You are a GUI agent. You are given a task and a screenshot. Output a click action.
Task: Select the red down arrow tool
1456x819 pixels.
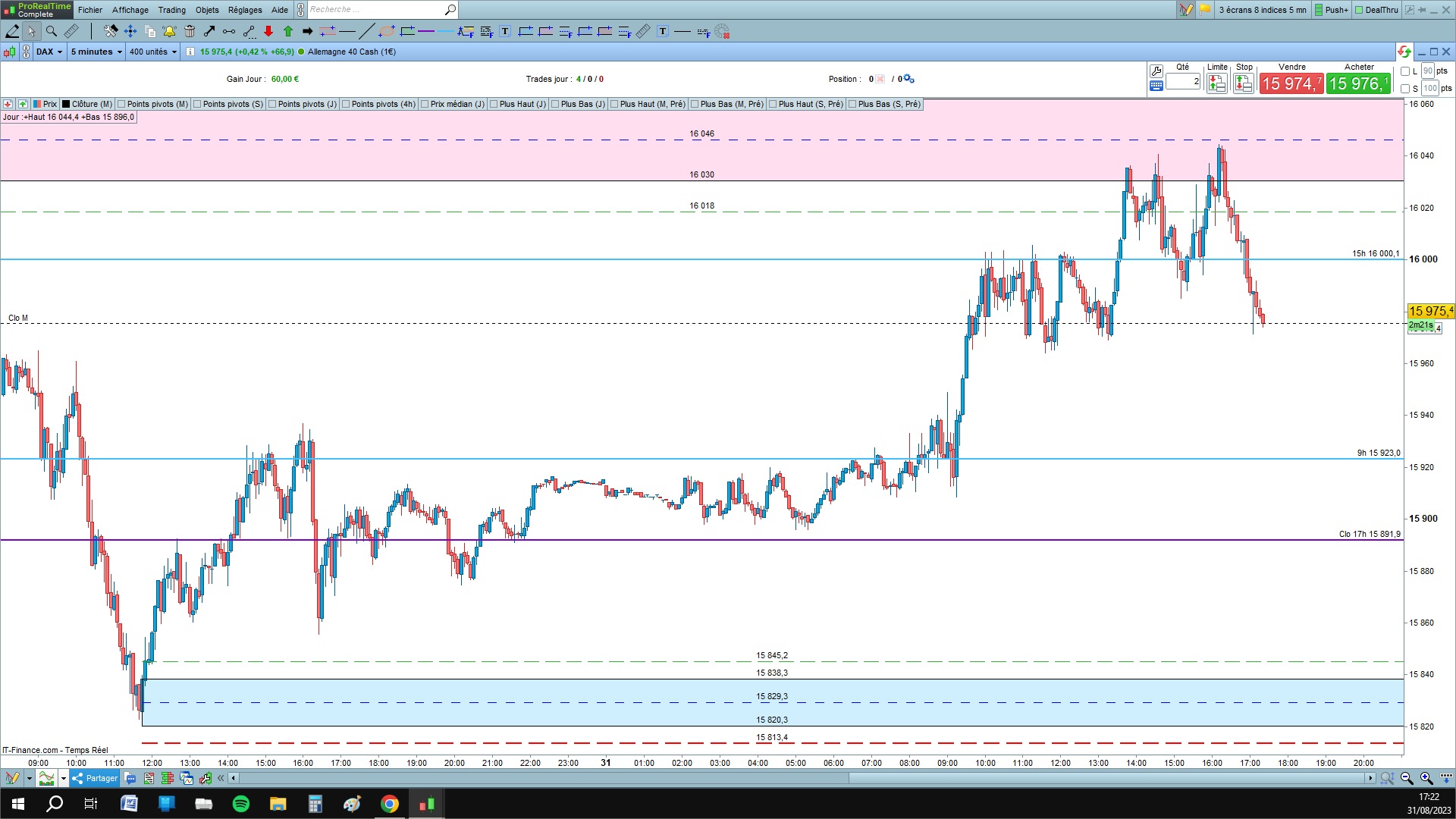(x=268, y=31)
